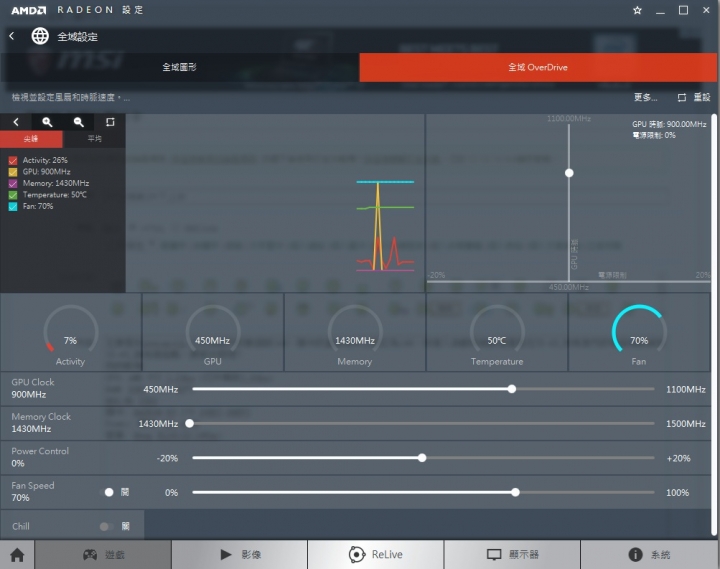Click the Activity 7% gauge
This screenshot has height=569, width=720.
[x=70, y=332]
